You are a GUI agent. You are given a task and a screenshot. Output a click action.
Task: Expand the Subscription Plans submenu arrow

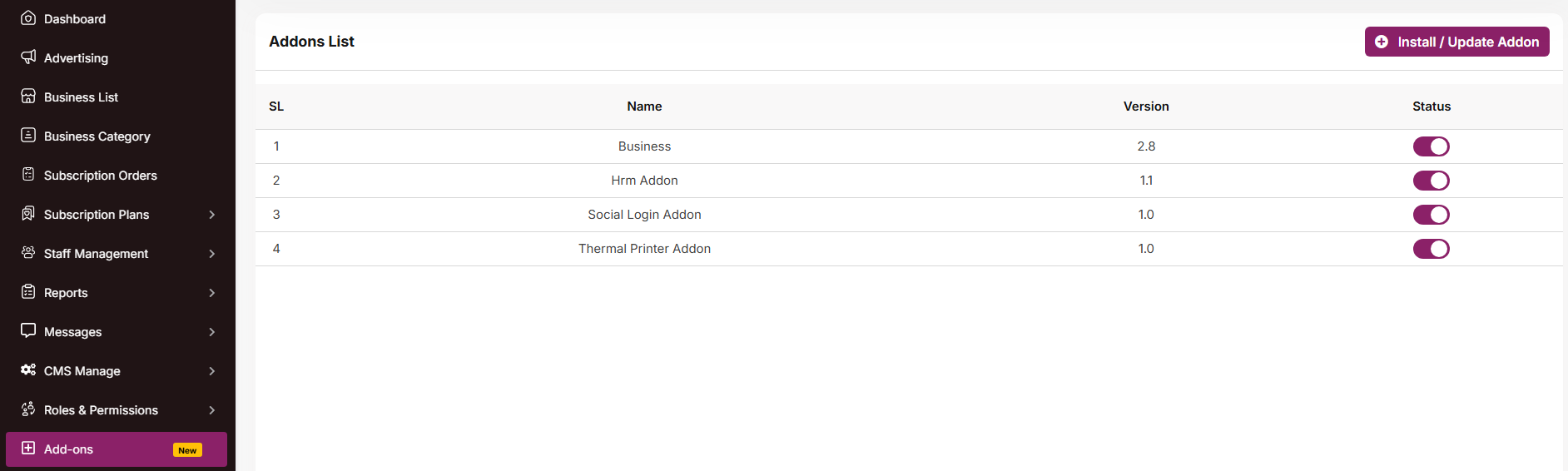[212, 215]
